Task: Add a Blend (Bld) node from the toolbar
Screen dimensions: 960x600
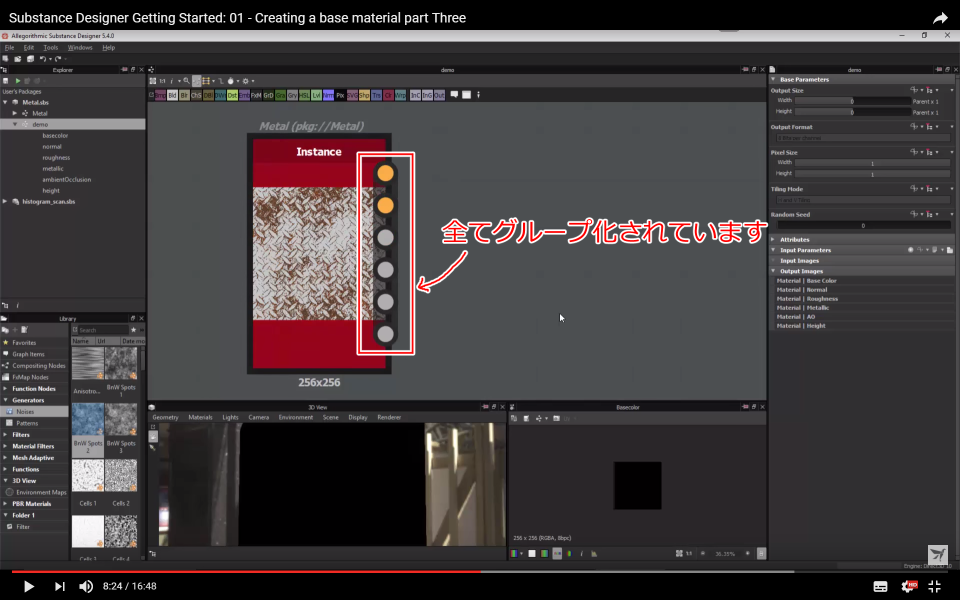Action: point(172,96)
